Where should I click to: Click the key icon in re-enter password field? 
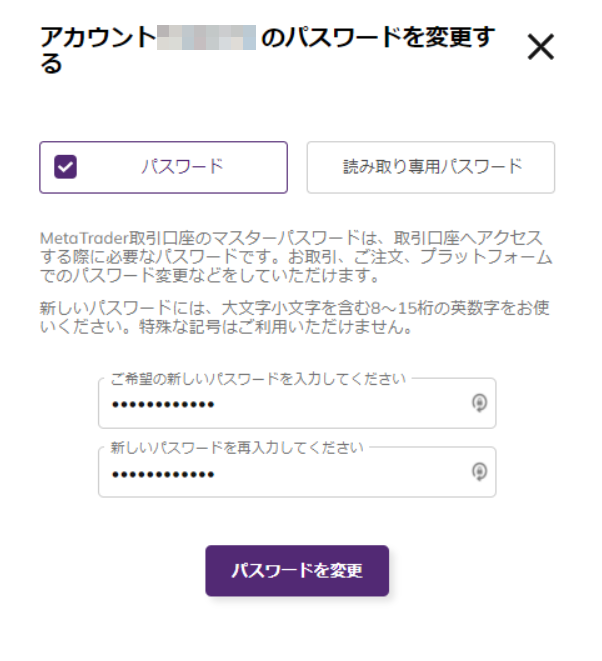coord(479,472)
